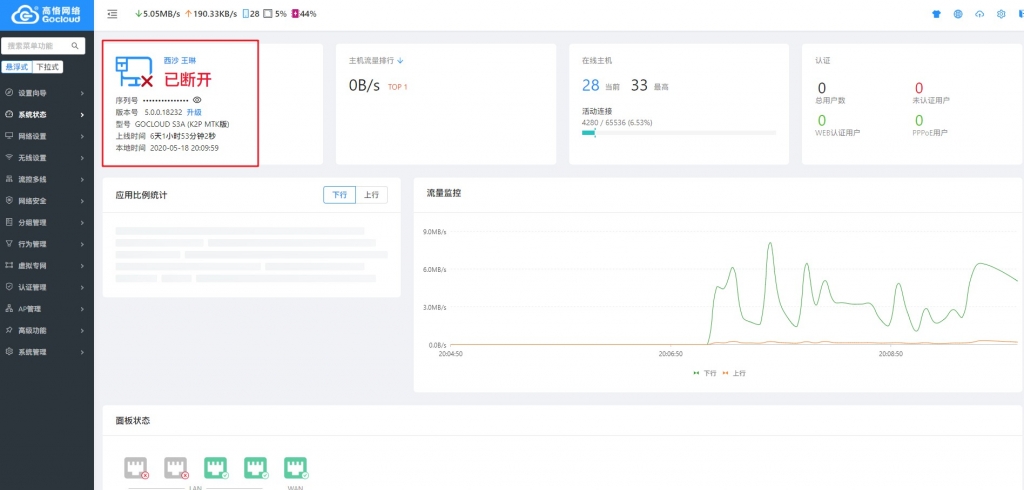Image resolution: width=1024 pixels, height=490 pixels.
Task: Click the 总用户数 count
Action: click(x=822, y=88)
